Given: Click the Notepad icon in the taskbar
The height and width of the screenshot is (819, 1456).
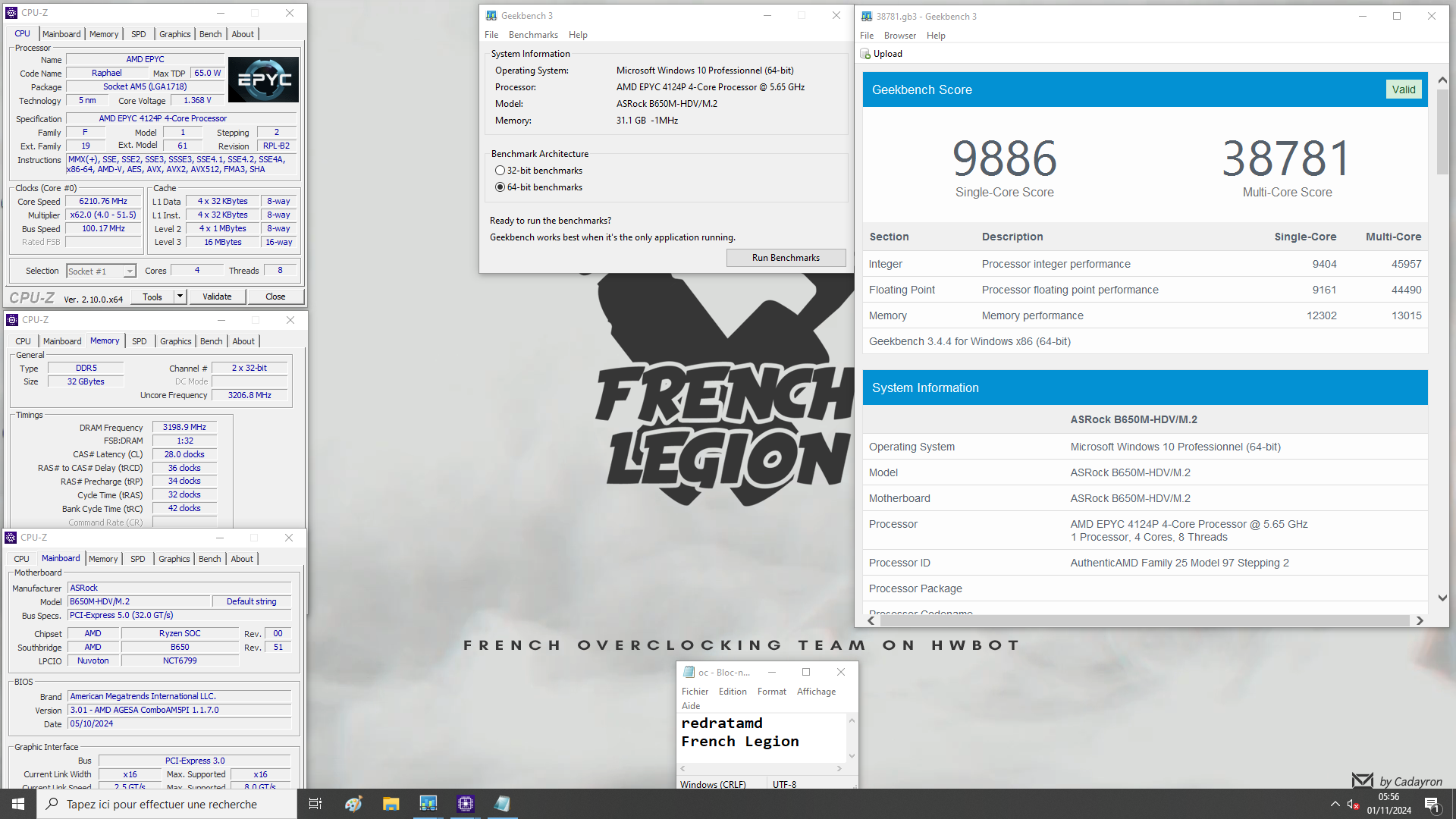Looking at the screenshot, I should click(502, 804).
